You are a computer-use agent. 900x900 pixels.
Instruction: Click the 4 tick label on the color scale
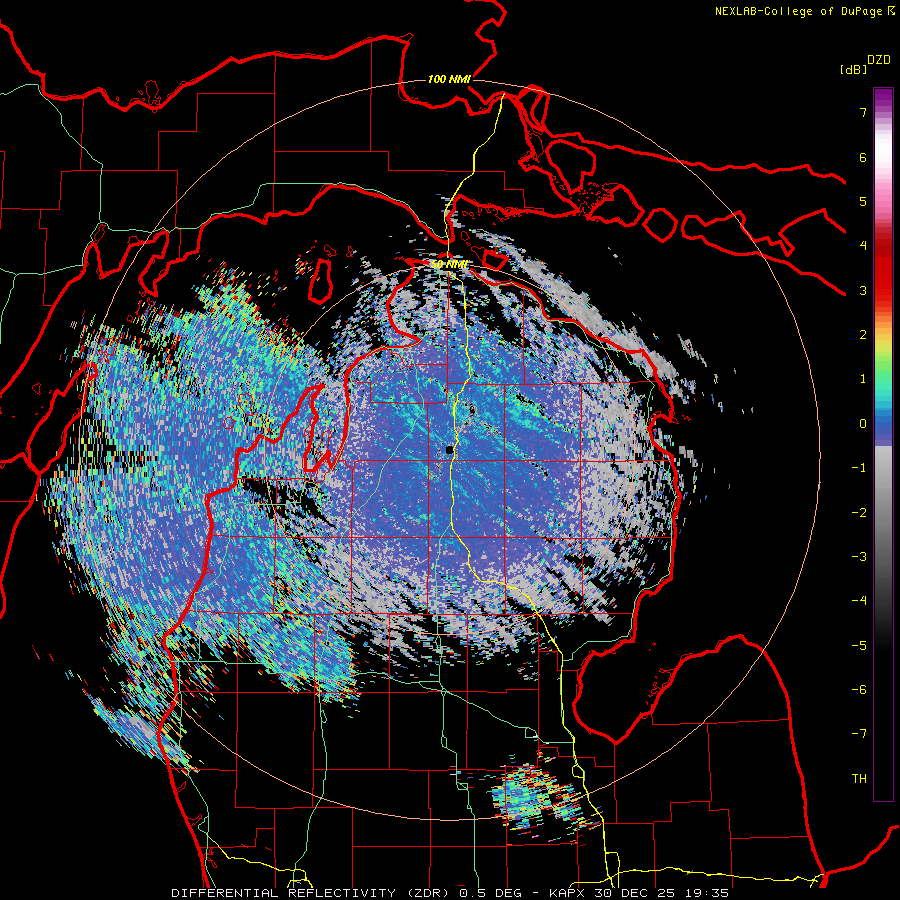(x=863, y=246)
